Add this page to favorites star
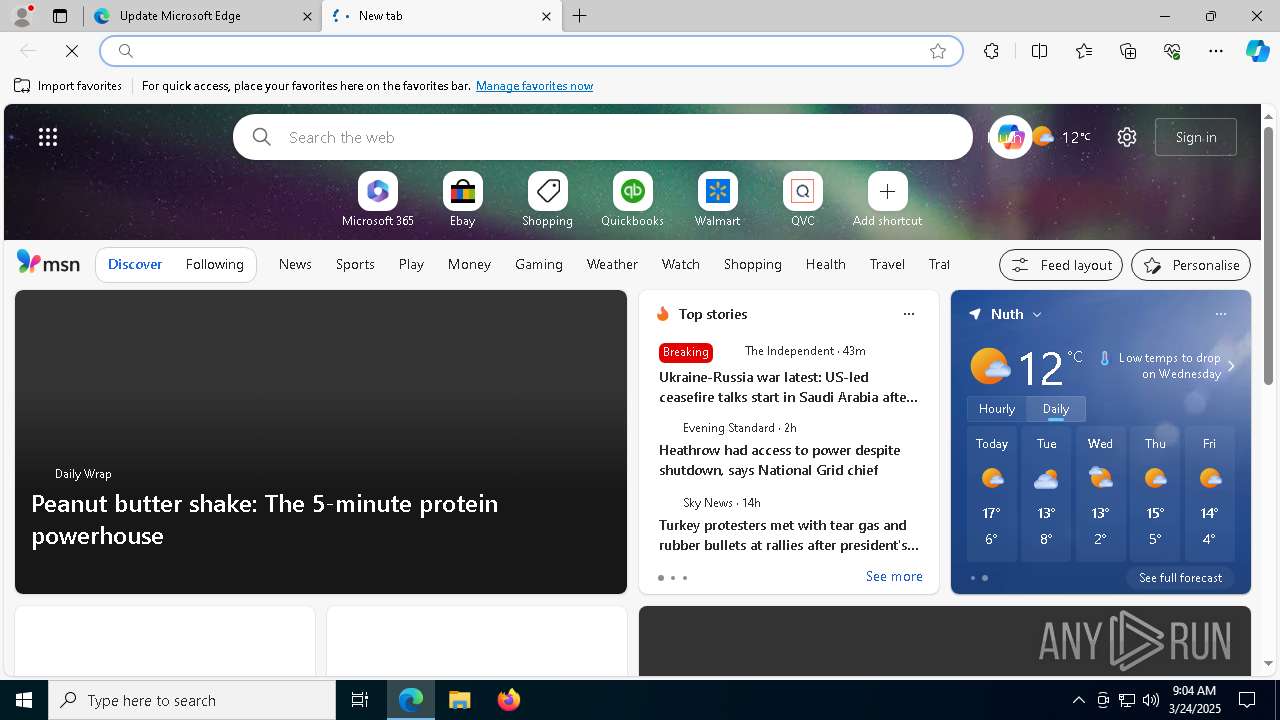This screenshot has width=1280, height=720. [938, 51]
